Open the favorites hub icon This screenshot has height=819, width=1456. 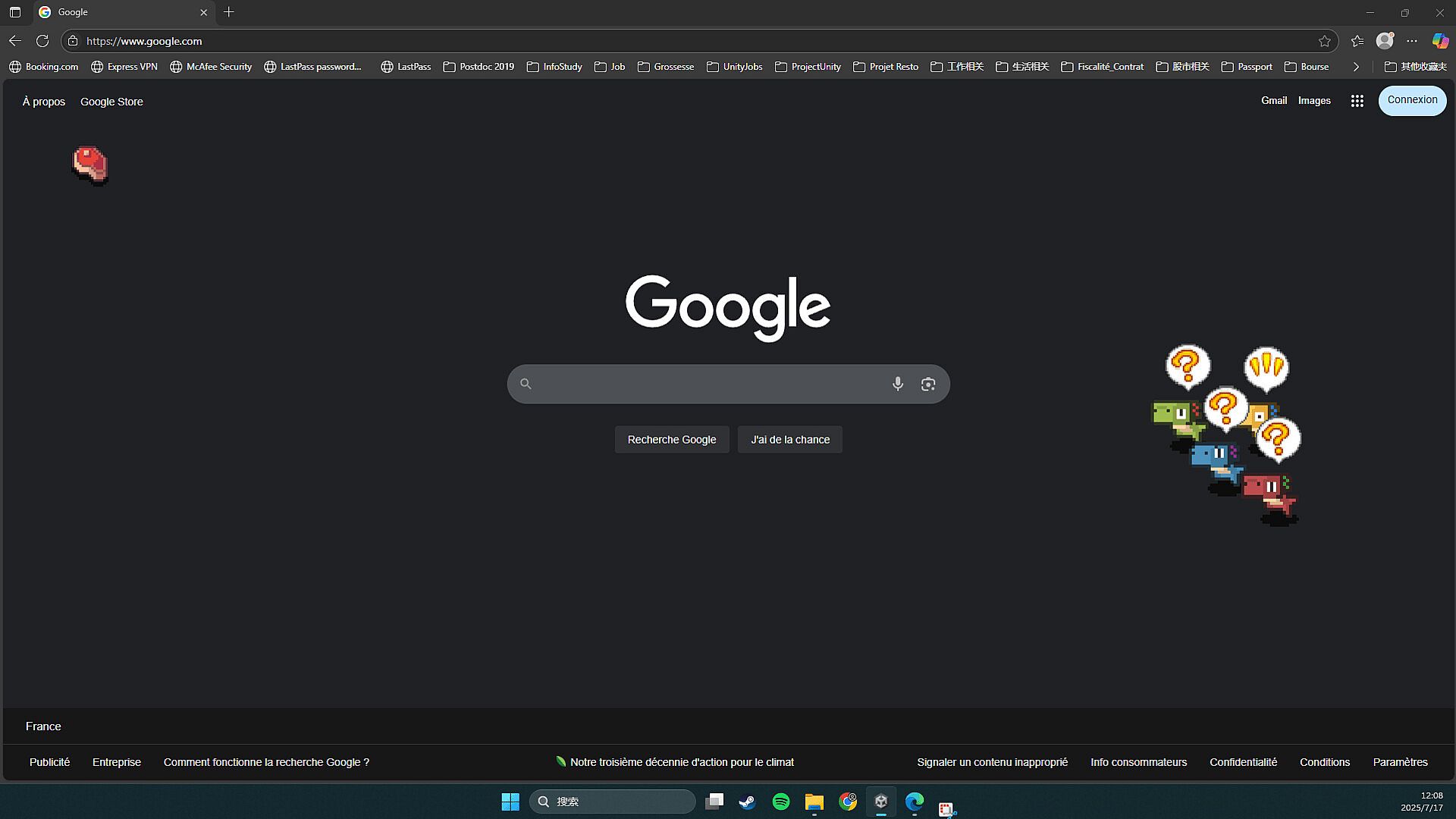tap(1357, 41)
